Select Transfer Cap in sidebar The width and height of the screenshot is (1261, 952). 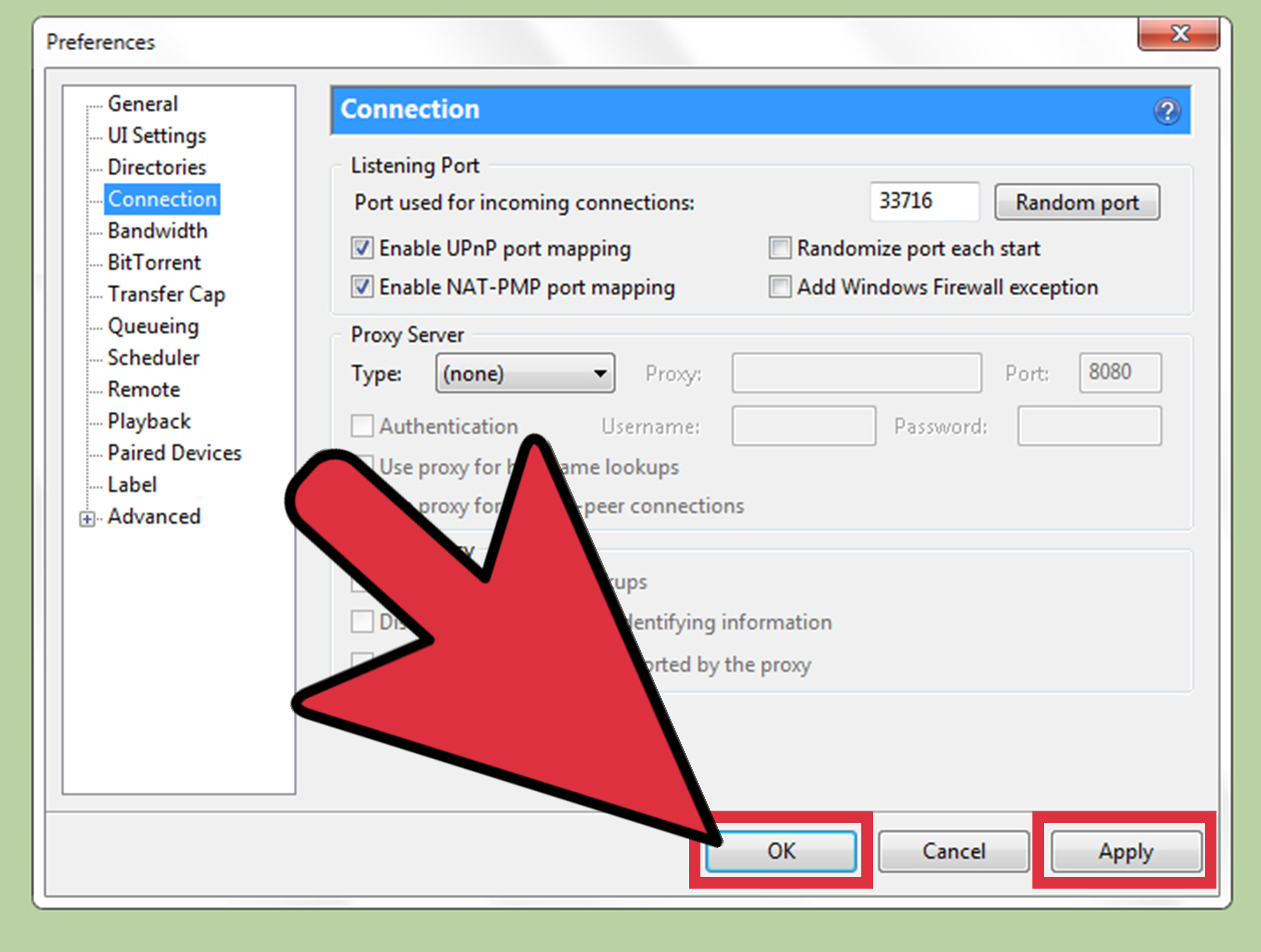click(x=166, y=294)
